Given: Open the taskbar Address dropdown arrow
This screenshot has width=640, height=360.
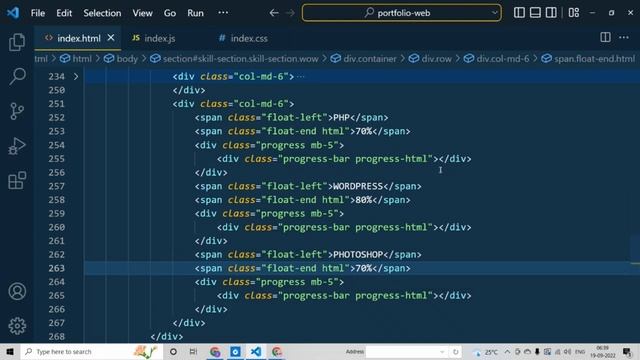Looking at the screenshot, I should click(x=442, y=352).
